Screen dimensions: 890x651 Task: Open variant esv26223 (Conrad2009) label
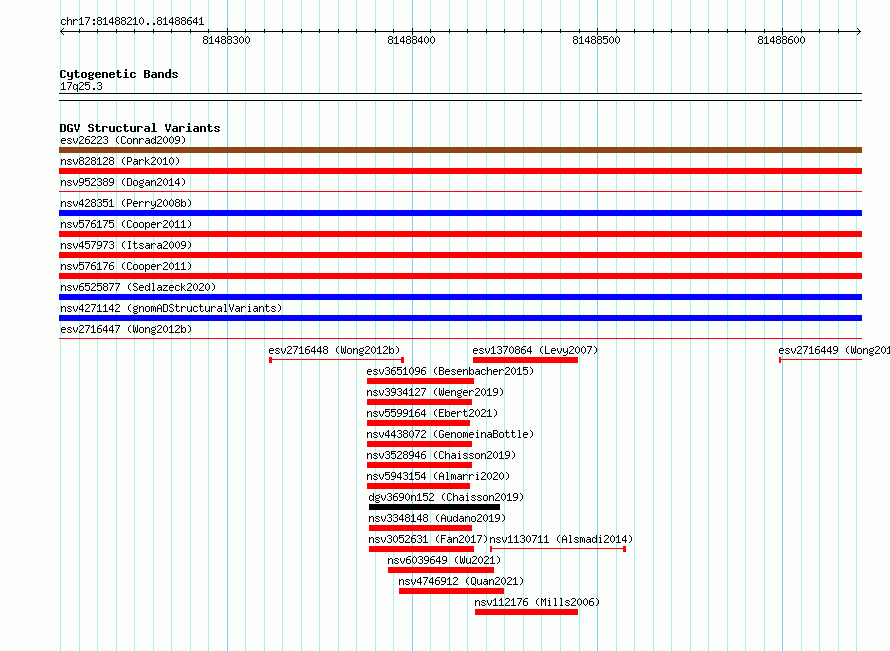(x=123, y=140)
